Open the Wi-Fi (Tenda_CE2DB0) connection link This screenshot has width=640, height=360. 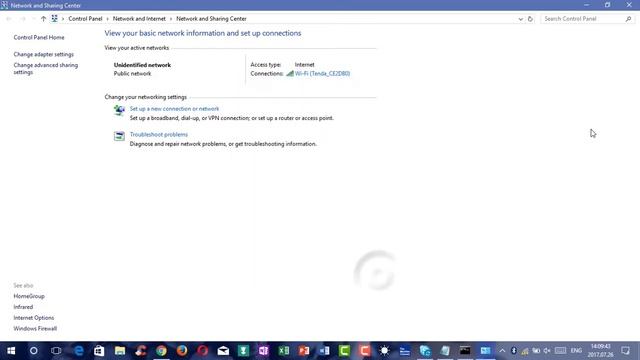(x=322, y=73)
